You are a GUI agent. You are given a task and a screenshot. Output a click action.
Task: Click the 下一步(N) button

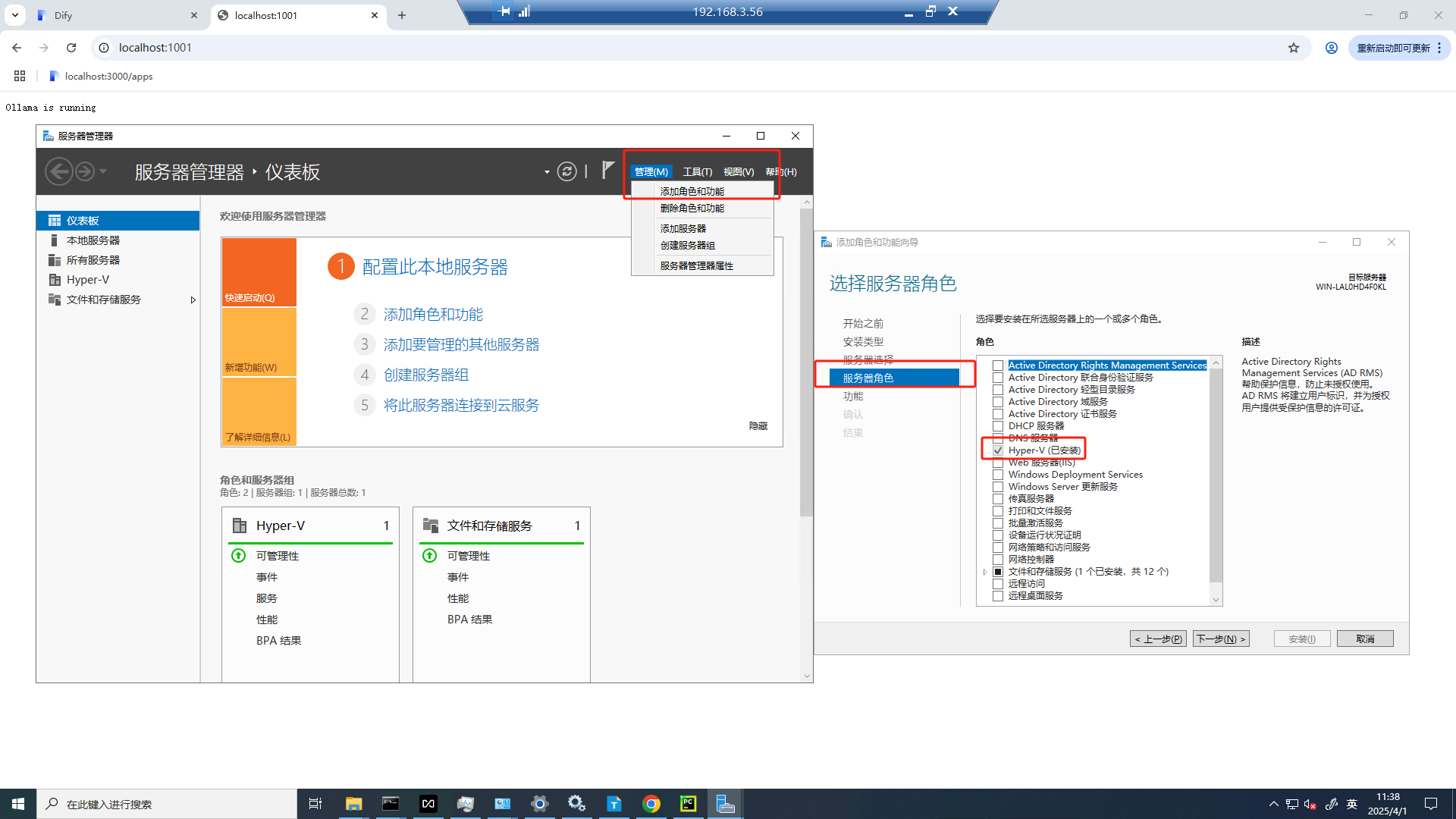1220,639
